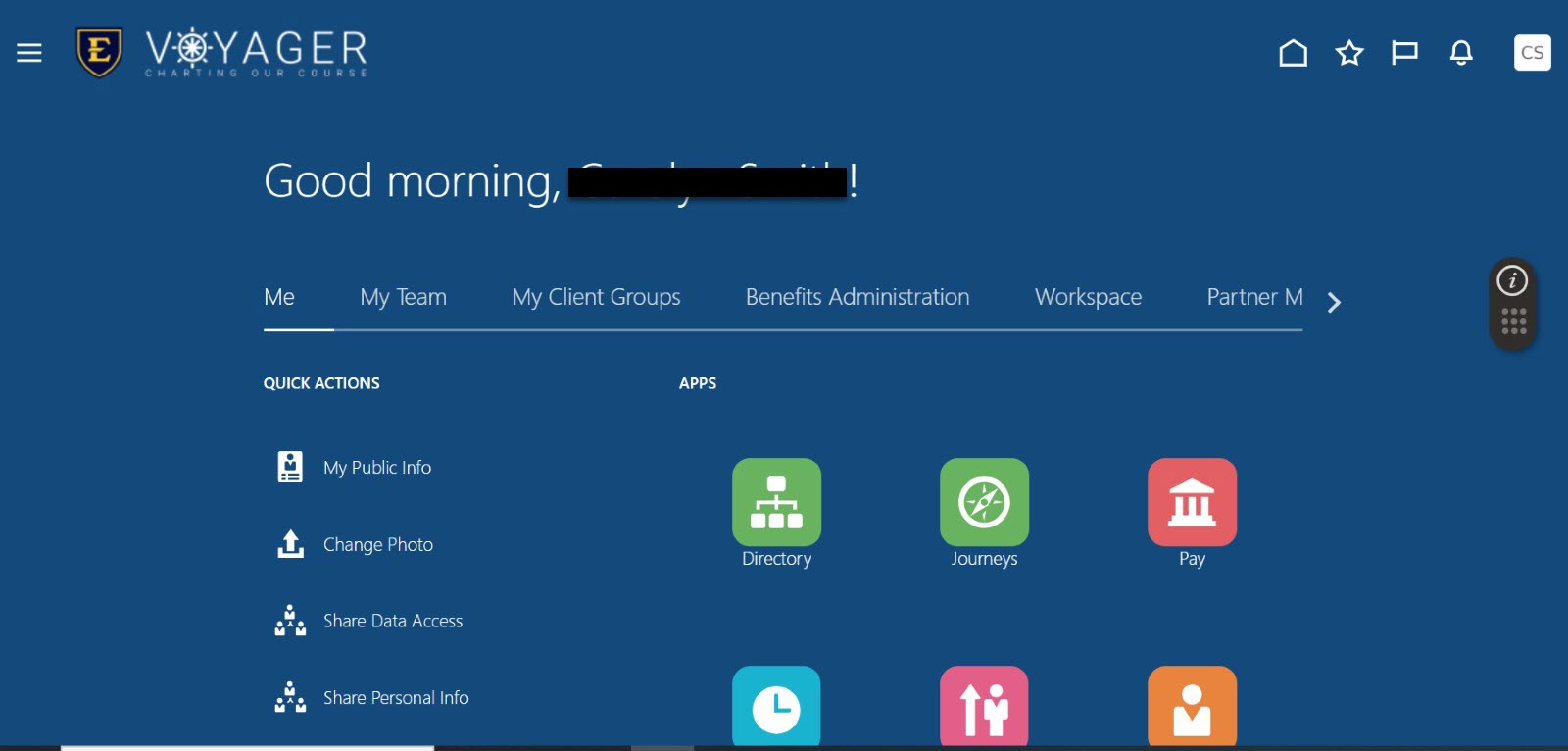1568x751 pixels.
Task: Open Notifications bell icon
Action: pyautogui.click(x=1460, y=53)
